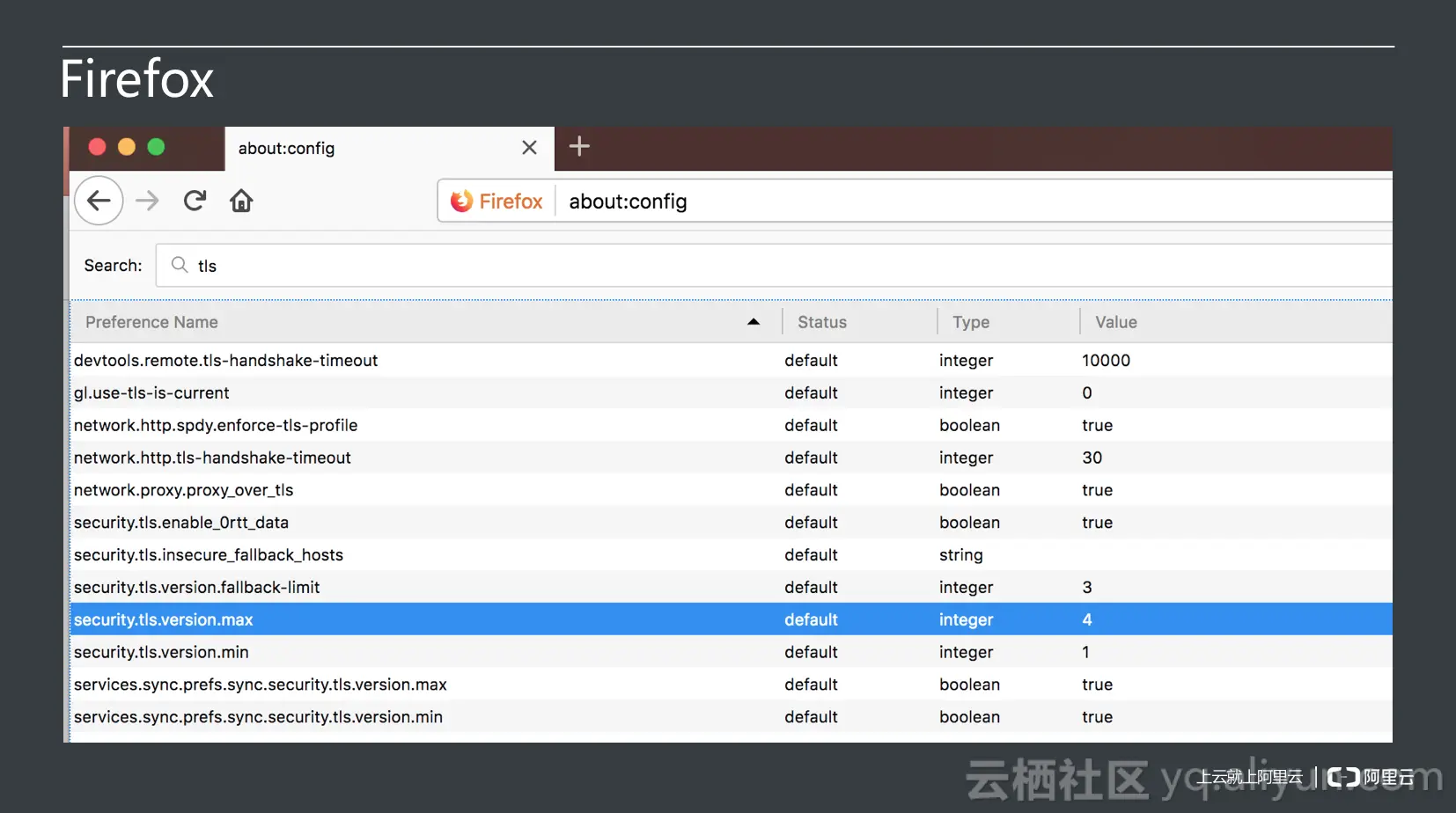The width and height of the screenshot is (1456, 813).
Task: Click true value of network.http.spdy.enforce-tls-profile
Action: pos(1098,426)
